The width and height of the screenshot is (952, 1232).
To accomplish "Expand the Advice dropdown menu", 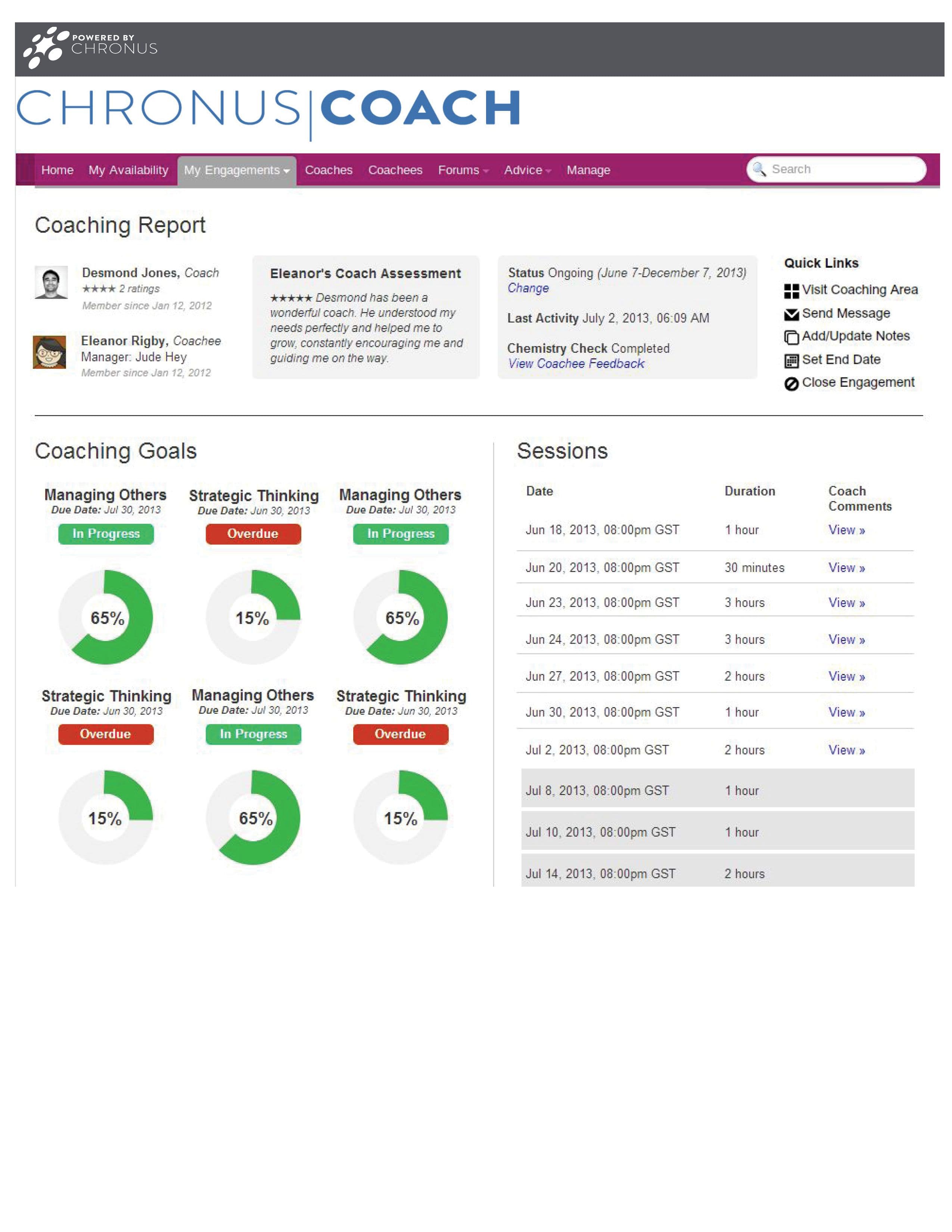I will 527,170.
